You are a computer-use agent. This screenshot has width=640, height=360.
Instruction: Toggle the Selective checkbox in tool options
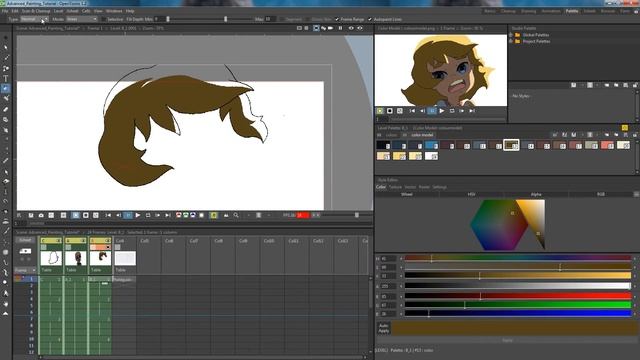click(x=104, y=19)
